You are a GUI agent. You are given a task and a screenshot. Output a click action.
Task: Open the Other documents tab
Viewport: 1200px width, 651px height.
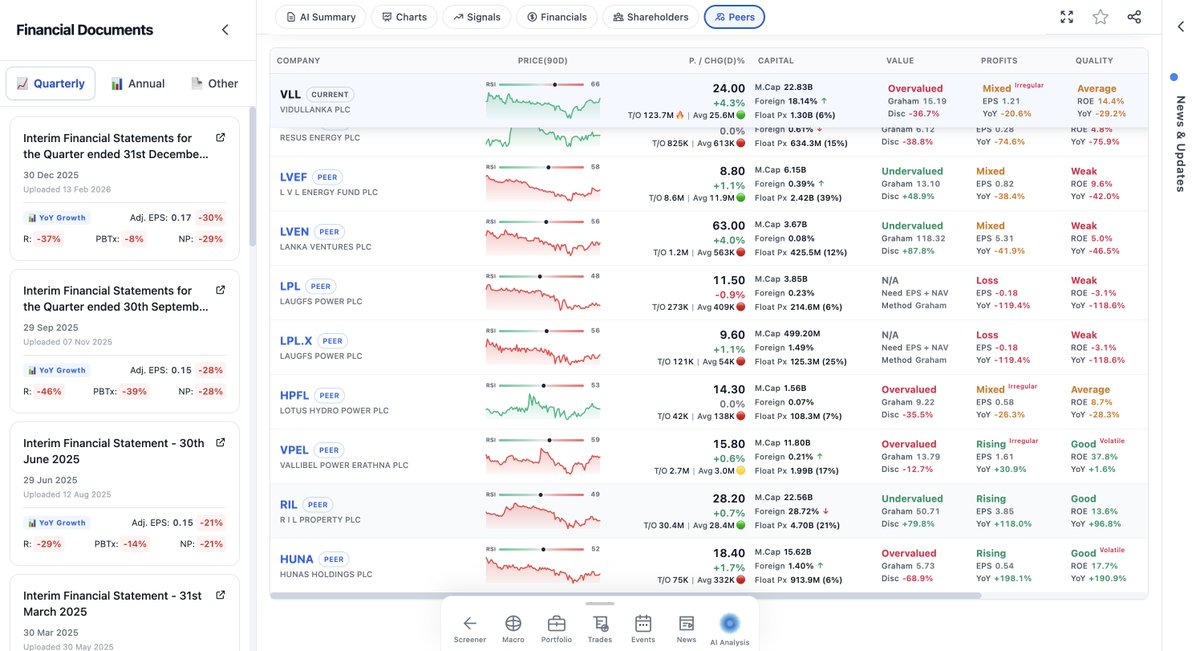pos(214,83)
